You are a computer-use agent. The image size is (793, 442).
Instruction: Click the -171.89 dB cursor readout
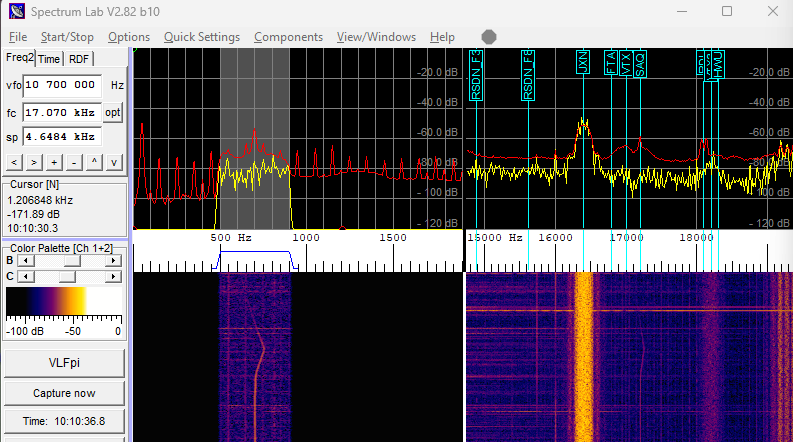coord(33,214)
